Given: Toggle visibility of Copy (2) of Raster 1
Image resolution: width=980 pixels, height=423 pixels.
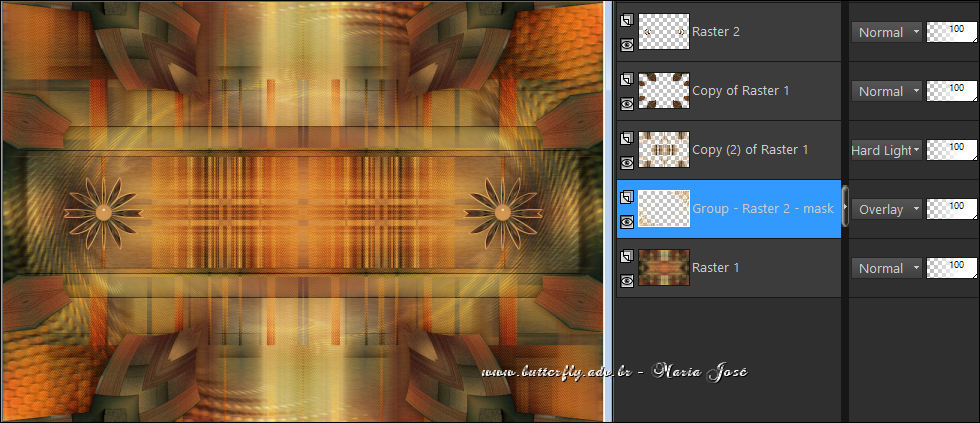Looking at the screenshot, I should (627, 162).
